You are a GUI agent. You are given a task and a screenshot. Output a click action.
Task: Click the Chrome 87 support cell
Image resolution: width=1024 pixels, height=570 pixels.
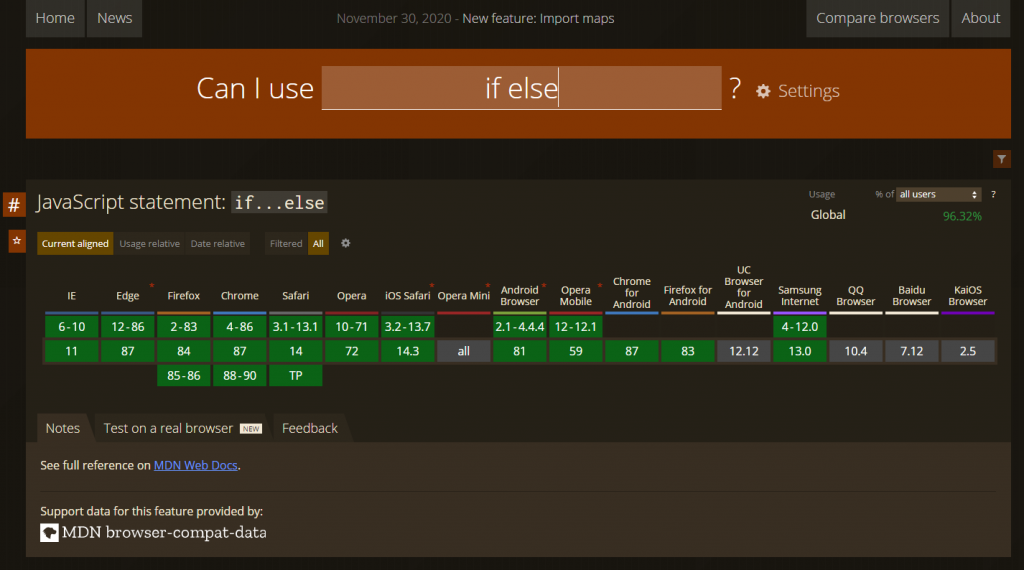point(239,351)
